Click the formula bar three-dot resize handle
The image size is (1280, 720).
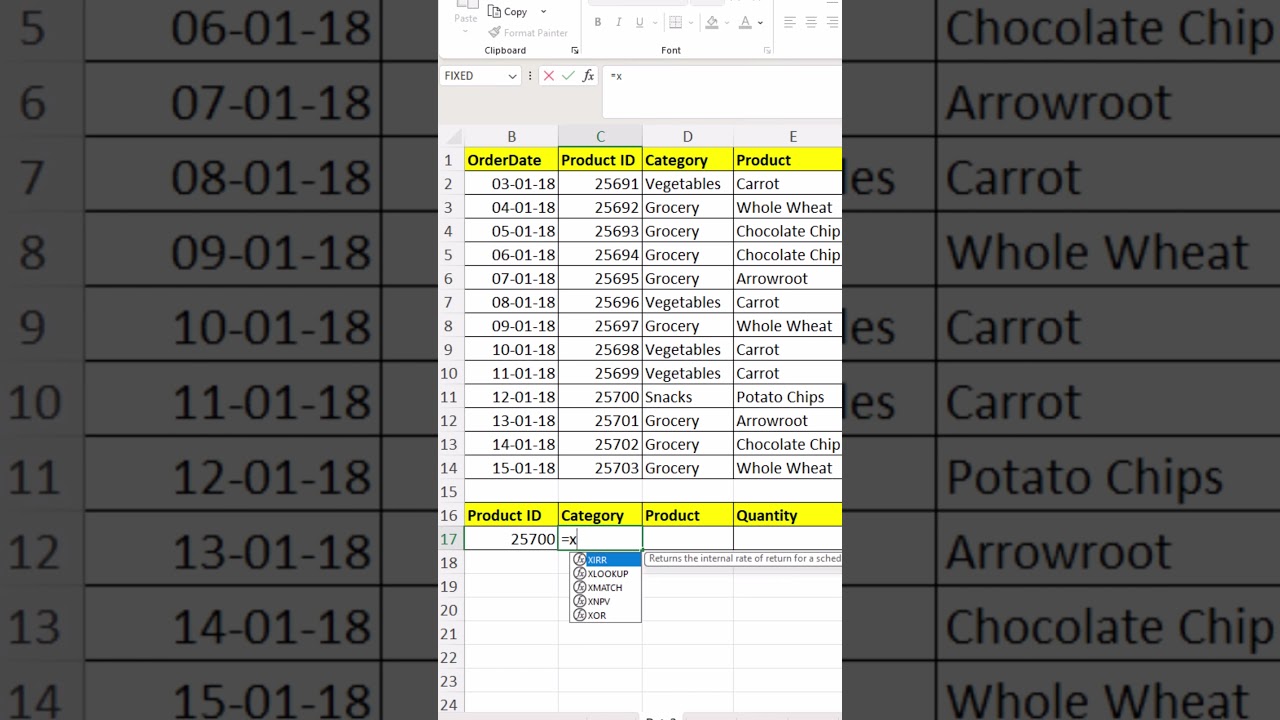pos(530,76)
